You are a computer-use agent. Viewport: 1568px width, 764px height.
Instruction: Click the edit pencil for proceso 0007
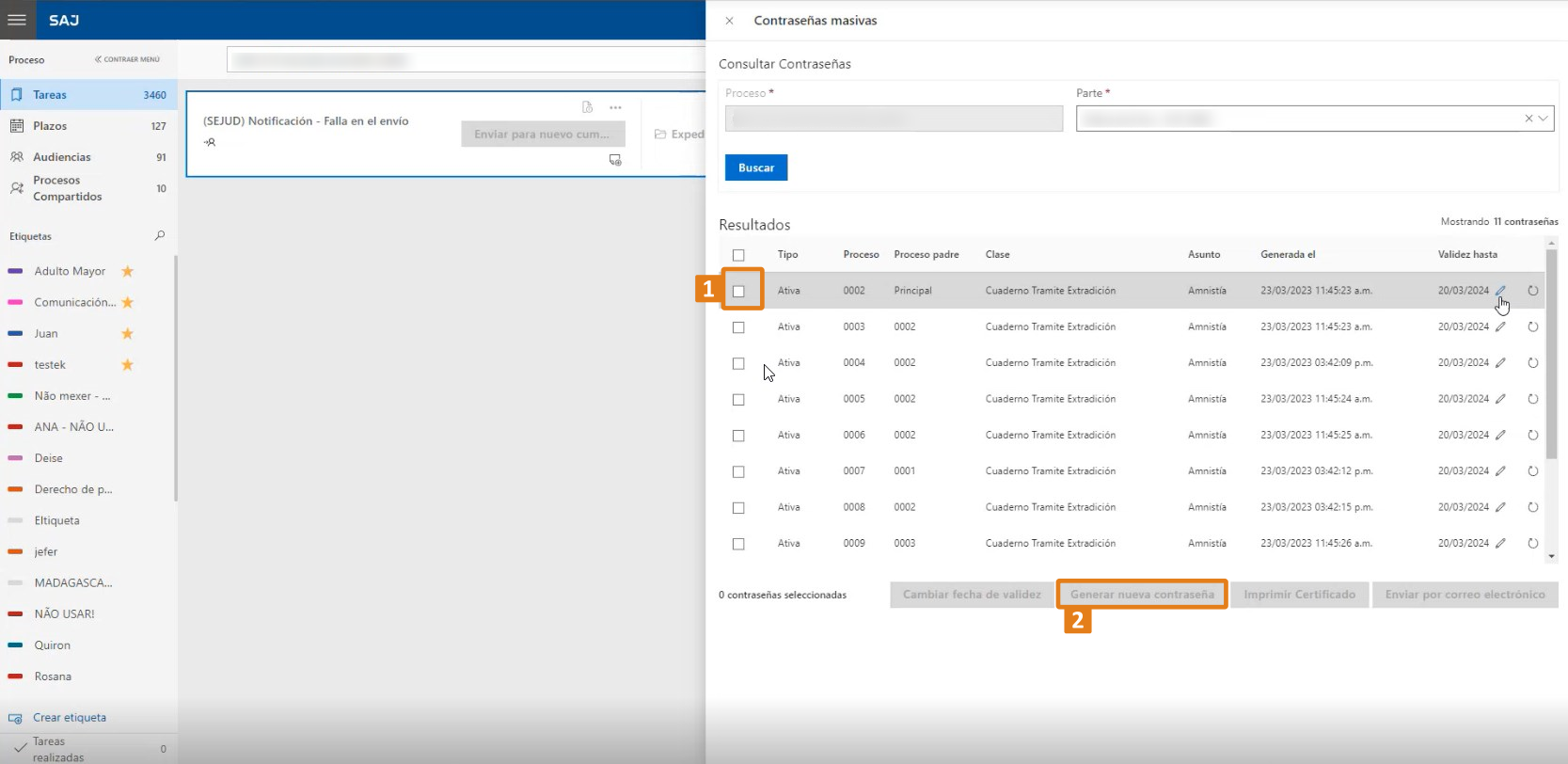pyautogui.click(x=1501, y=471)
